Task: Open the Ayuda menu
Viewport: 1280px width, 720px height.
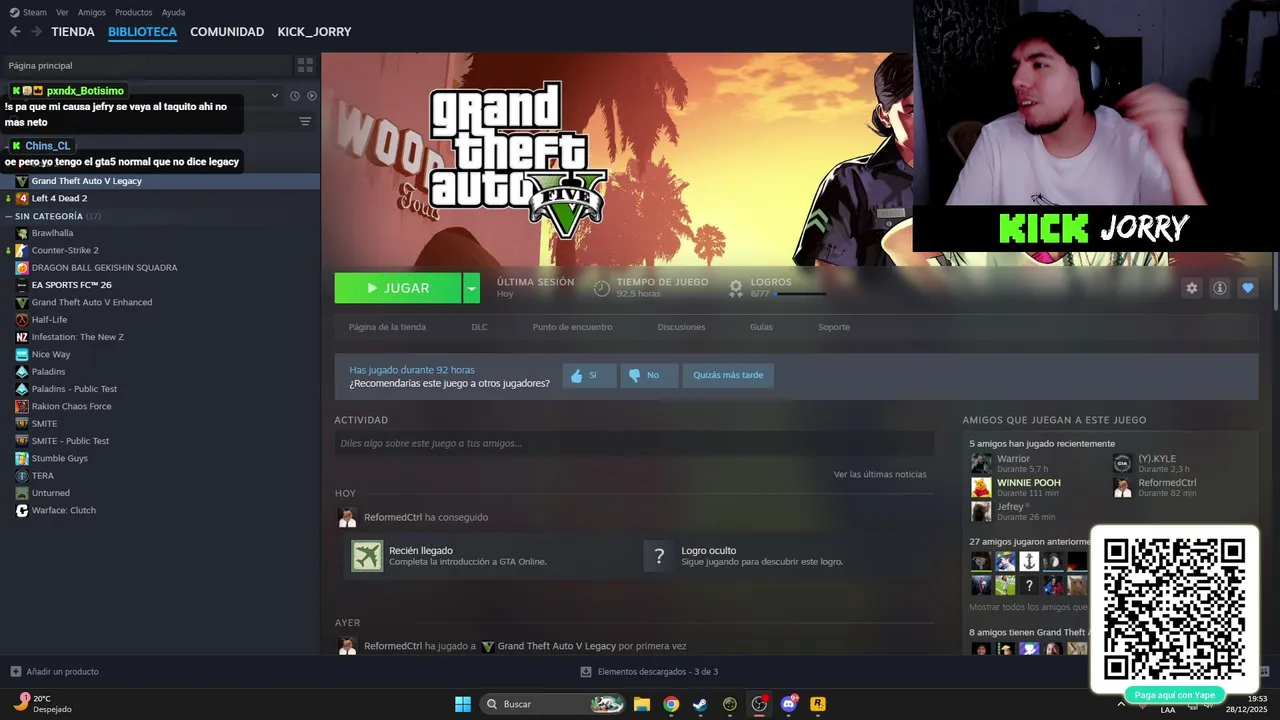Action: (x=173, y=12)
